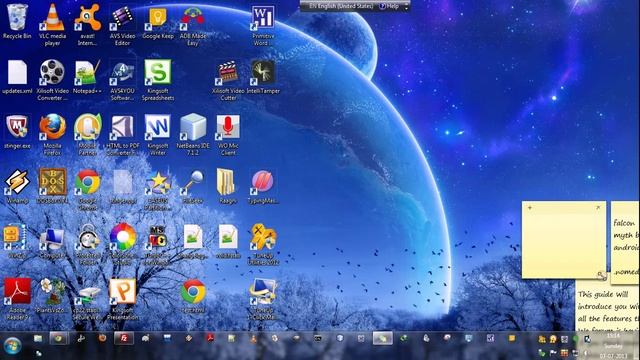Add new sticky note with plus
Viewport: 640px width, 360px height.
pyautogui.click(x=530, y=208)
